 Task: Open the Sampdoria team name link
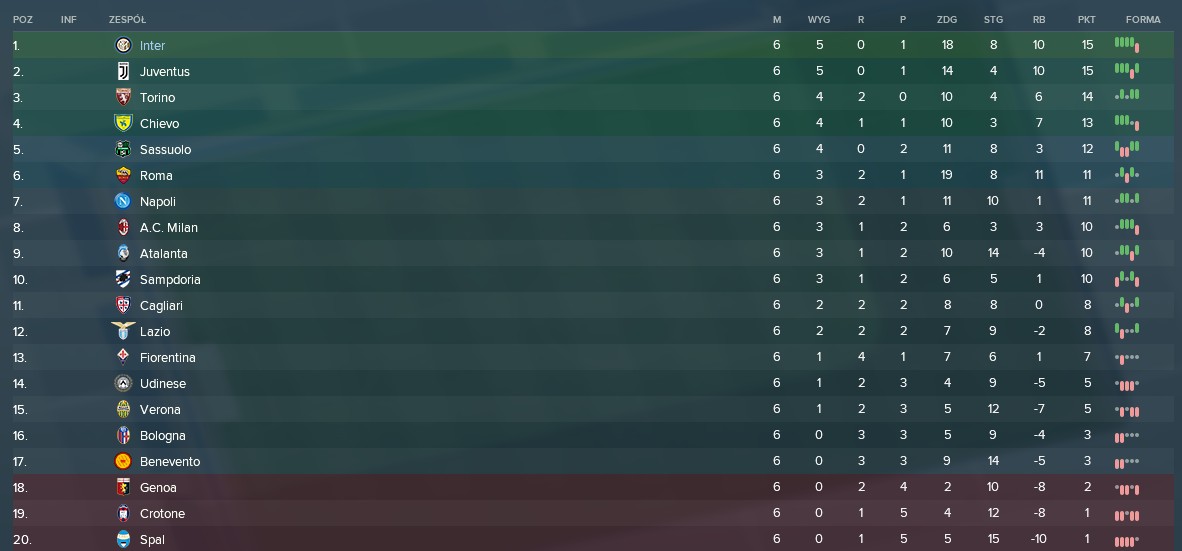click(170, 280)
